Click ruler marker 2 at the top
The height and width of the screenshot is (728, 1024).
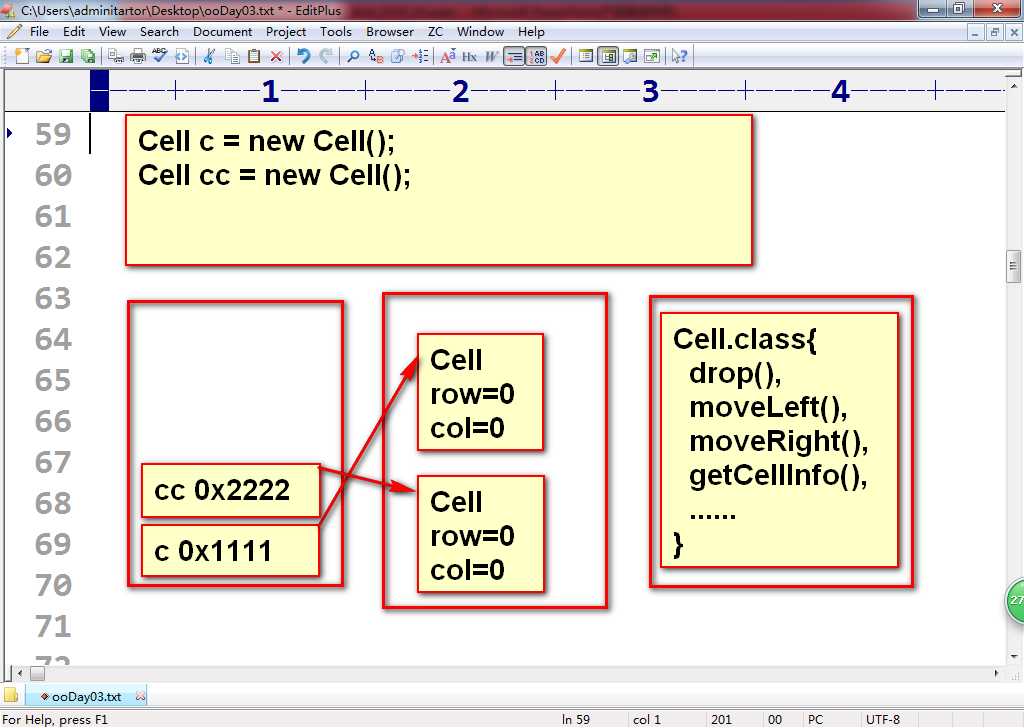[x=460, y=91]
